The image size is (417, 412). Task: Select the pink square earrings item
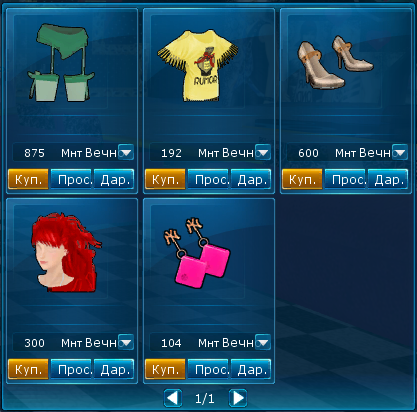click(x=197, y=253)
